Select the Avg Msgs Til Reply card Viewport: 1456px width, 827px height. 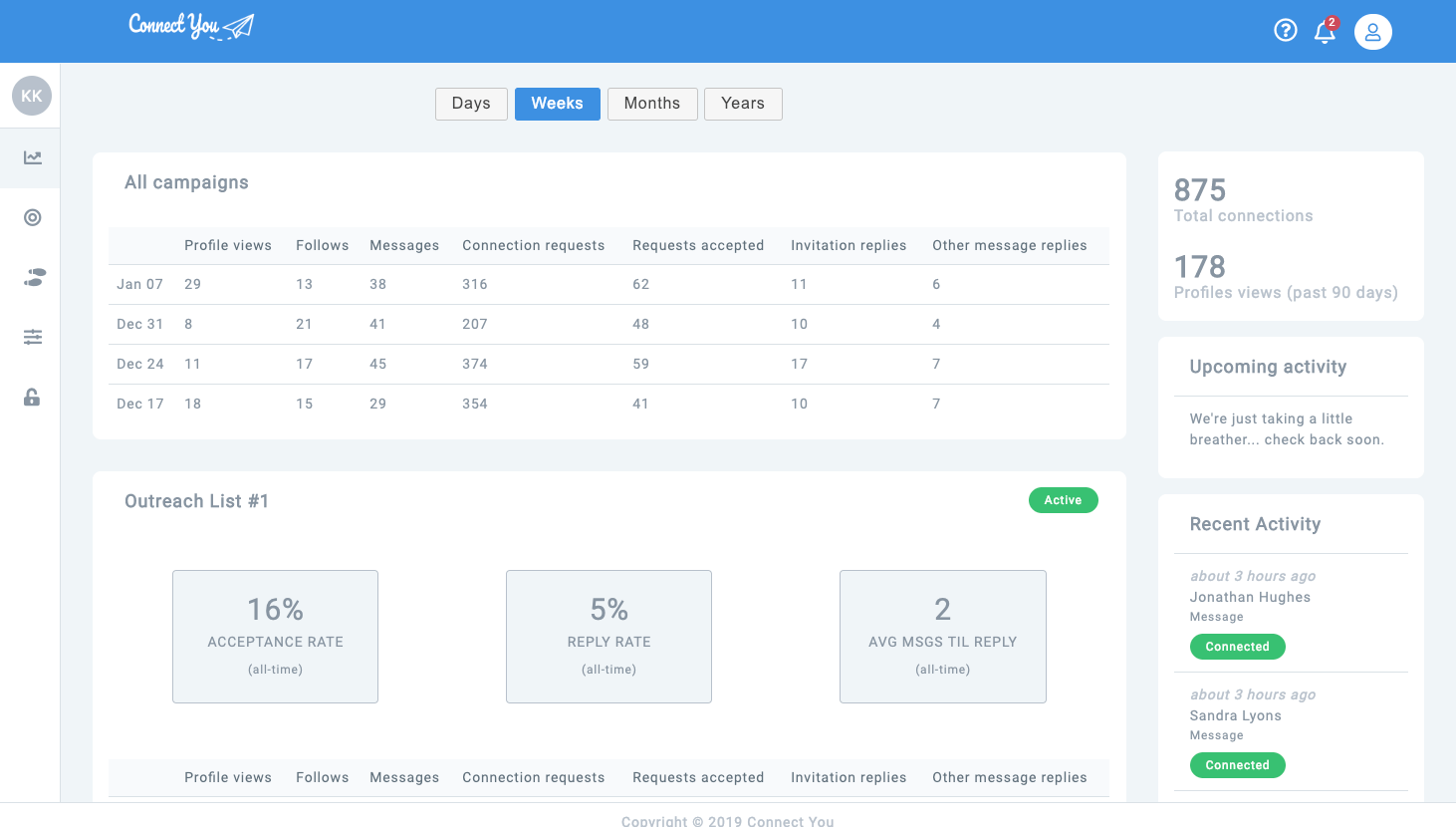point(942,637)
